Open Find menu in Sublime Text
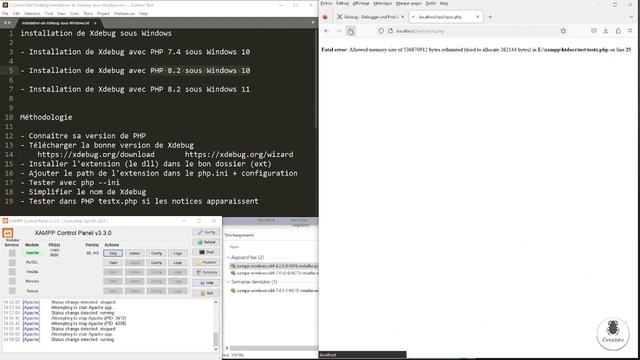Viewport: 640px width, 360px height. coord(49,13)
